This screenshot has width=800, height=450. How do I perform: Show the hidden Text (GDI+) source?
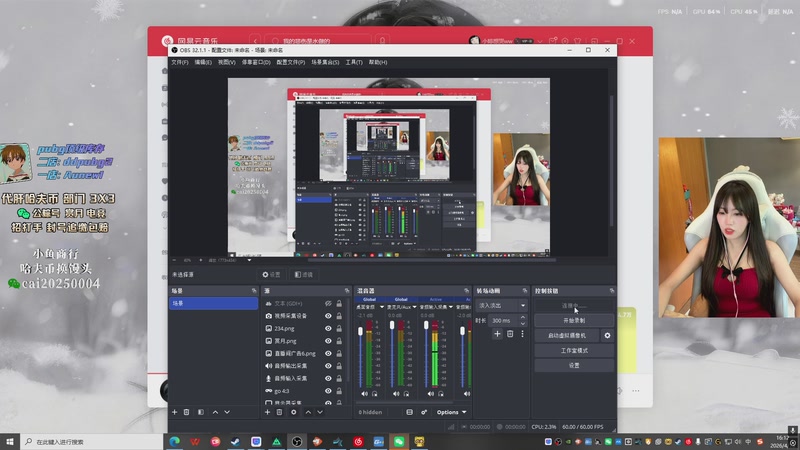point(328,304)
